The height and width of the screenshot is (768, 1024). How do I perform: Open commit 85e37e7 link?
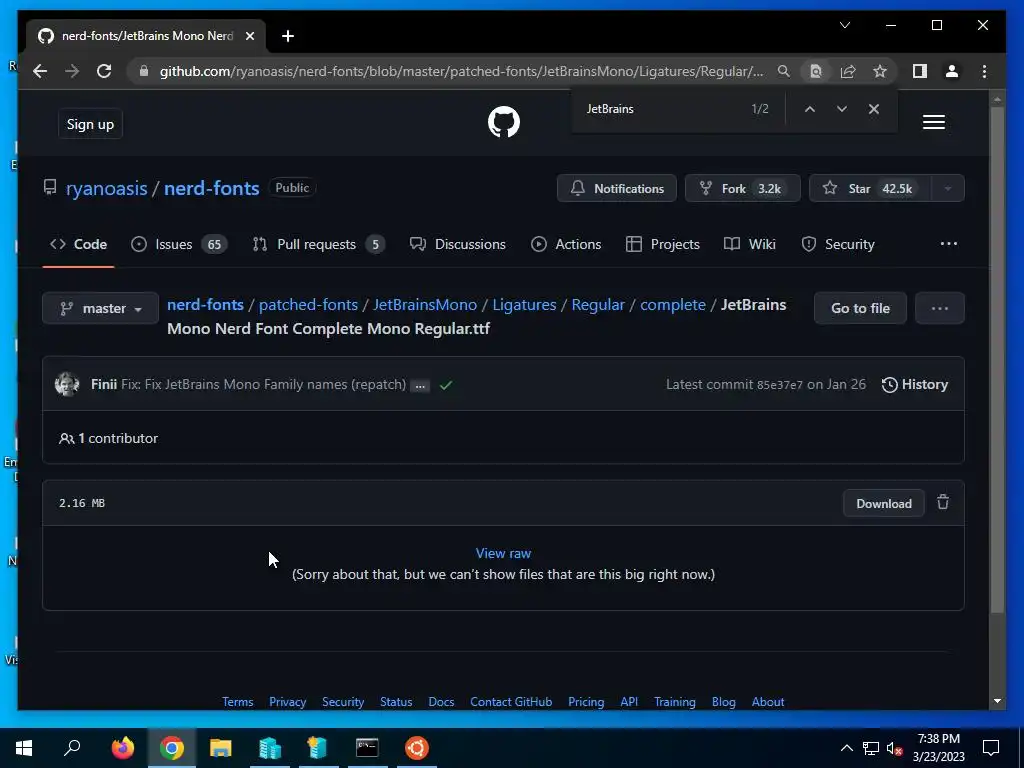pyautogui.click(x=780, y=385)
